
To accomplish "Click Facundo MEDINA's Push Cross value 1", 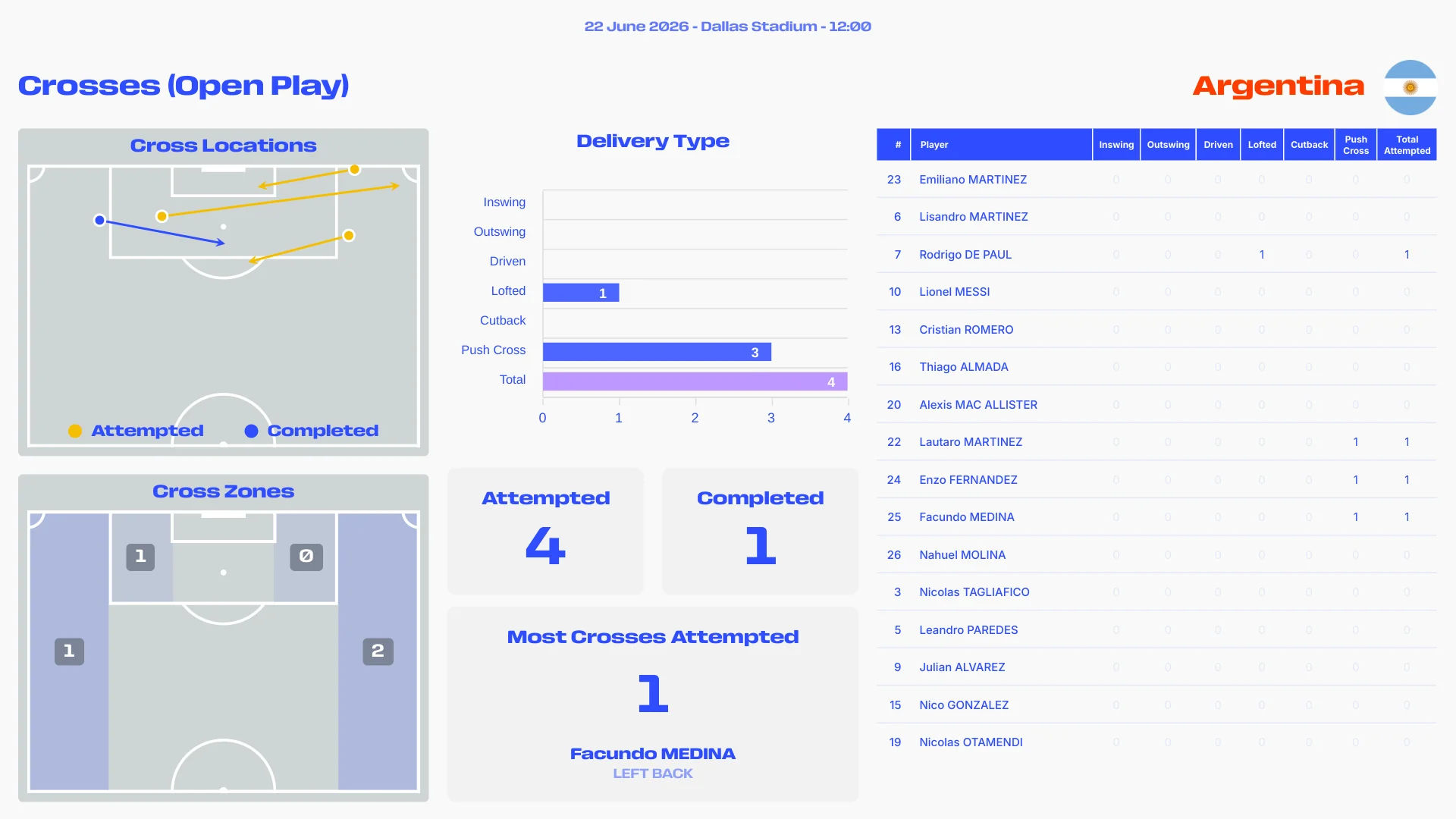I will (1356, 517).
